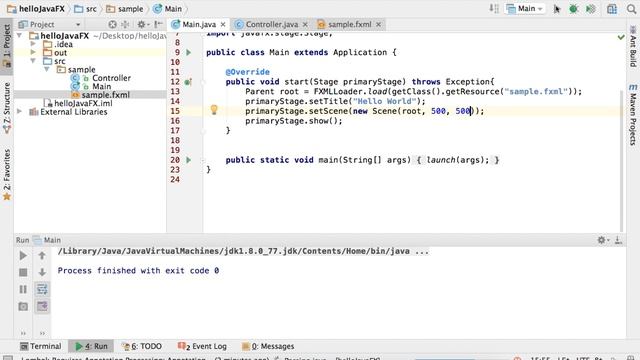Open Search Everywhere magnifier icon
Viewport: 640px width, 360px height.
[631, 9]
